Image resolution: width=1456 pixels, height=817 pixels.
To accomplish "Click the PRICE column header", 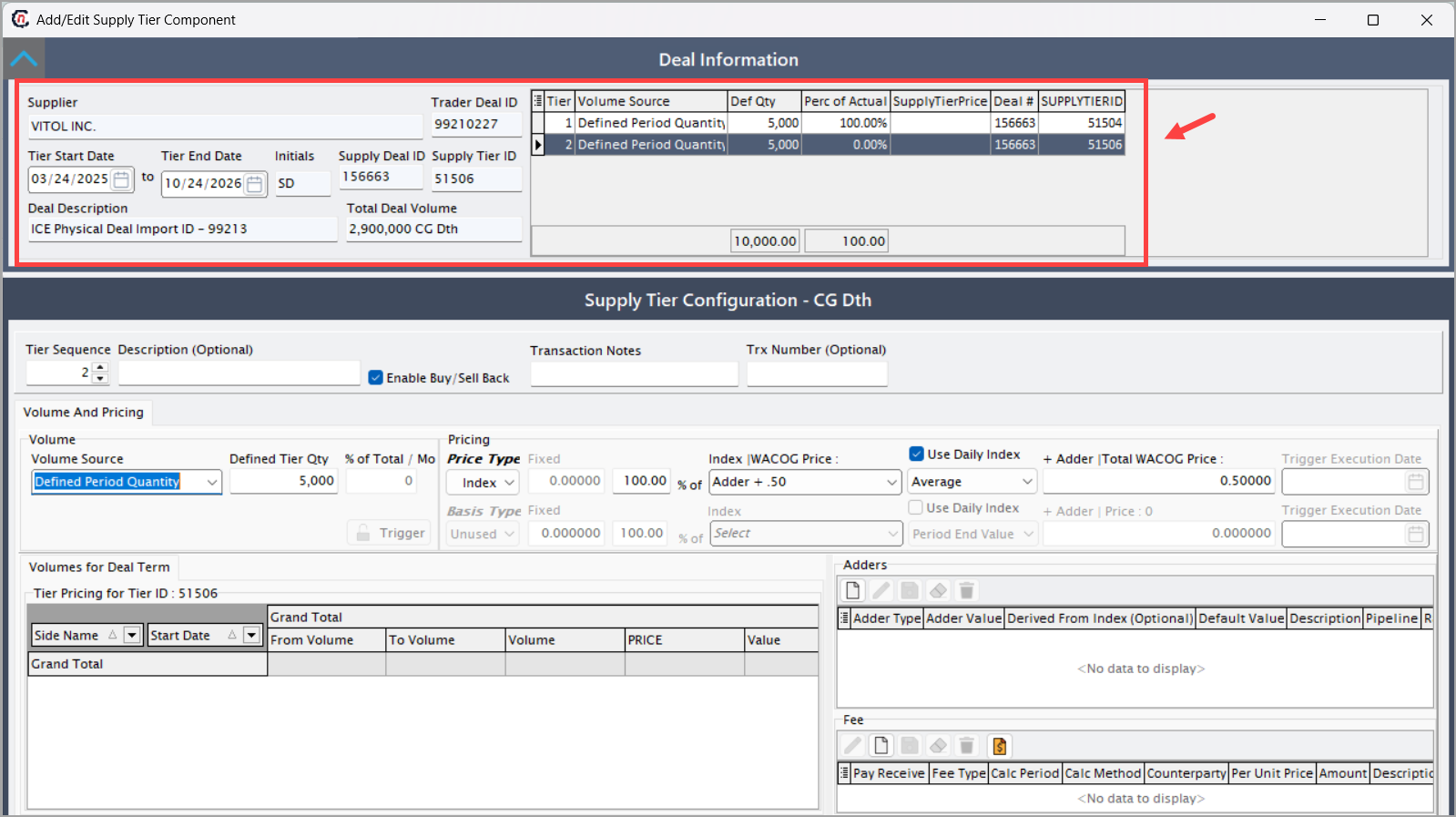I will [684, 640].
